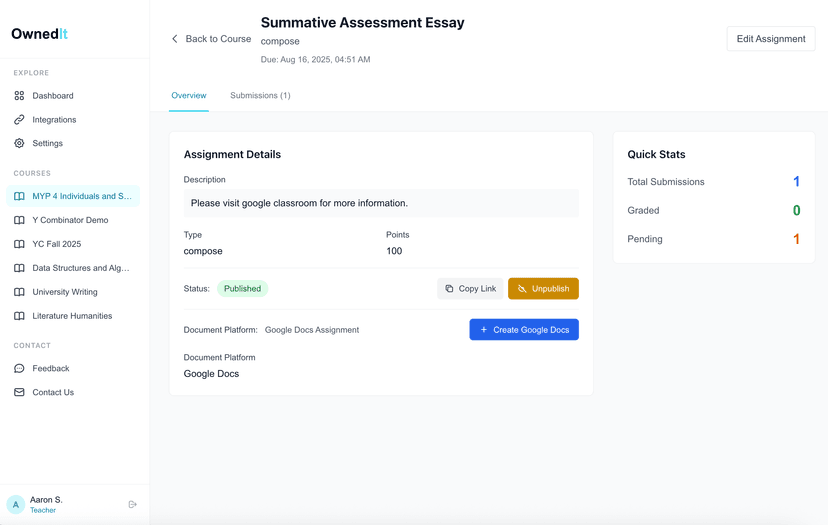Image resolution: width=828 pixels, height=525 pixels.
Task: Open the Dashboard page
Action: coord(73,96)
